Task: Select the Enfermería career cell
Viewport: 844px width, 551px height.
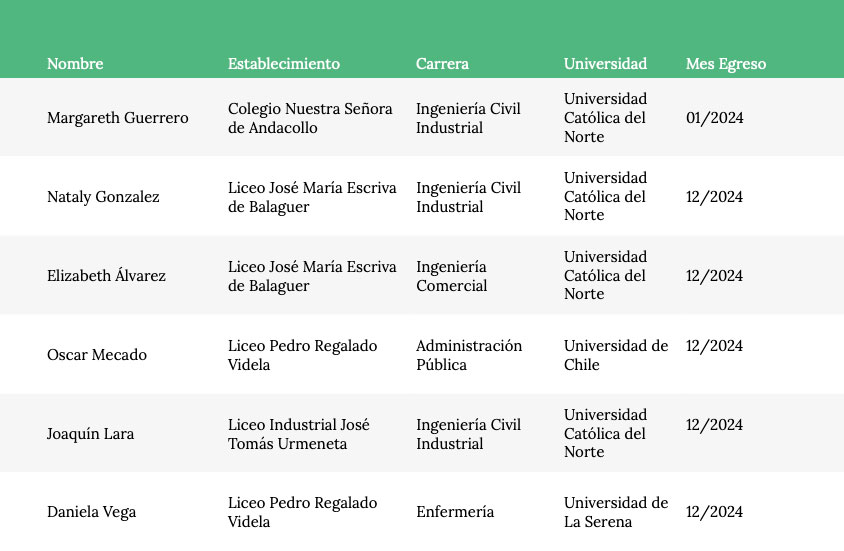Action: tap(455, 512)
